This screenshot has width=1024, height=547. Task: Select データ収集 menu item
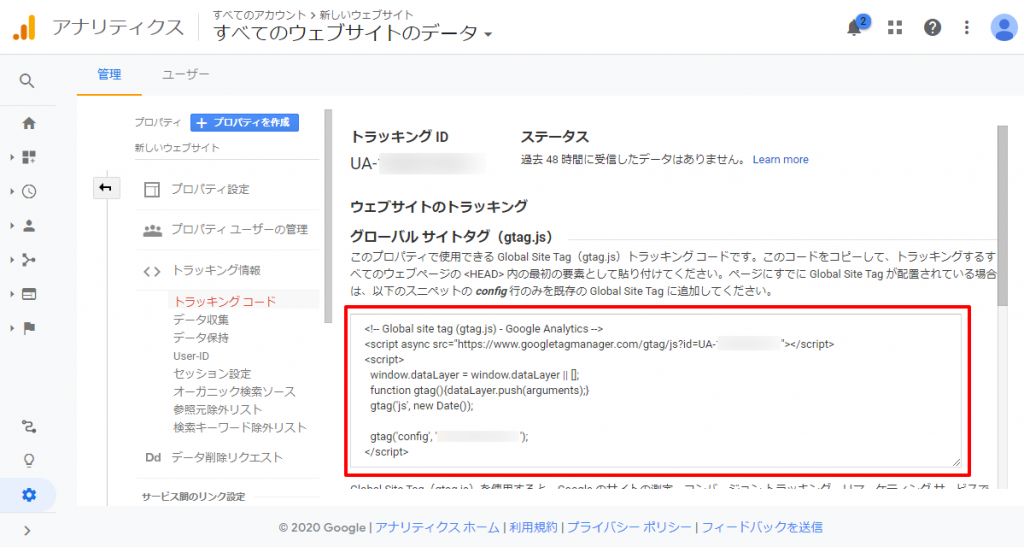[201, 320]
